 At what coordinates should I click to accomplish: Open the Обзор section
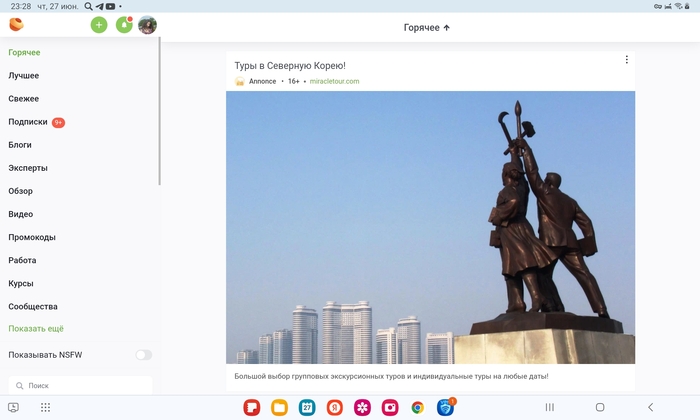tap(21, 191)
